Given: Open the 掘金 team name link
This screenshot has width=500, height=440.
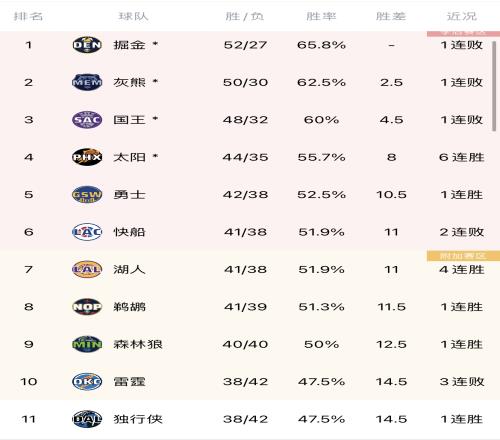Looking at the screenshot, I should click(x=129, y=45).
